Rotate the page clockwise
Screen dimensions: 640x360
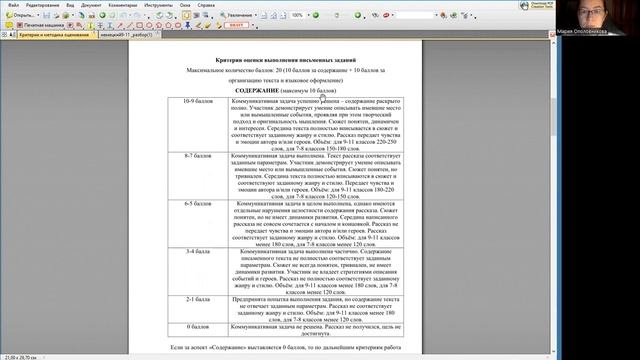pyautogui.click(x=169, y=15)
